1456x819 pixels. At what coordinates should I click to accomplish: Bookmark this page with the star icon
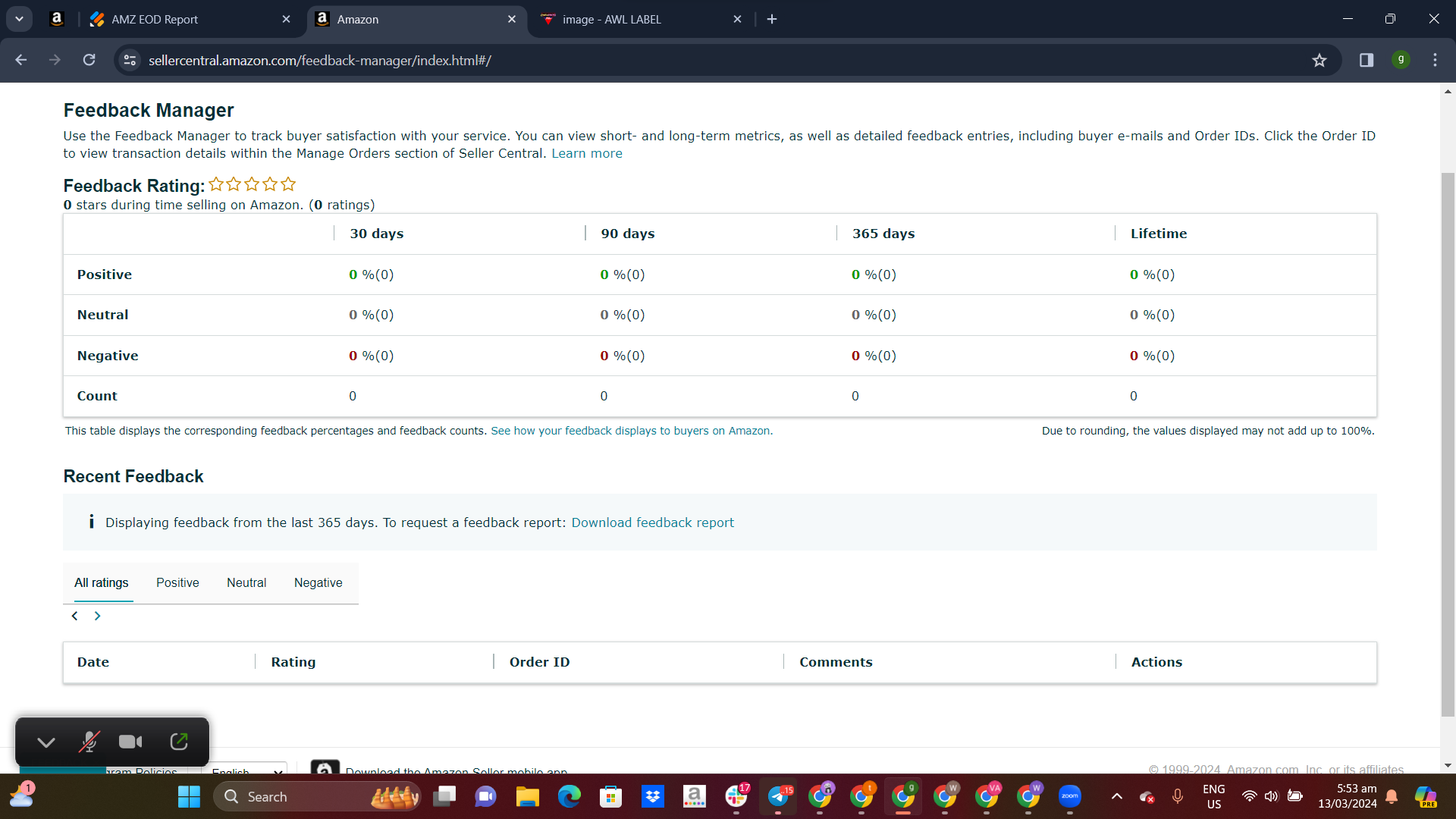(x=1319, y=60)
